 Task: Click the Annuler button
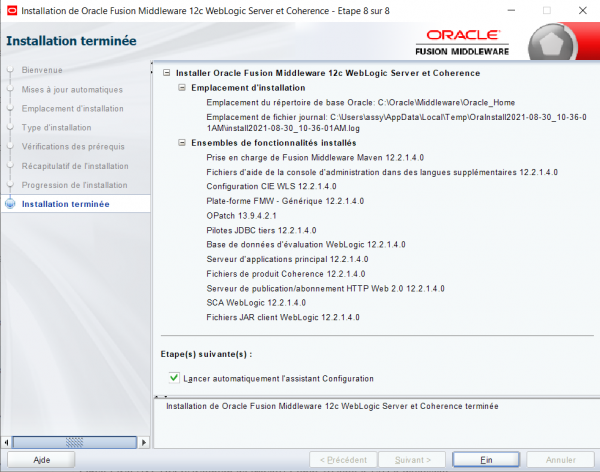tap(561, 460)
